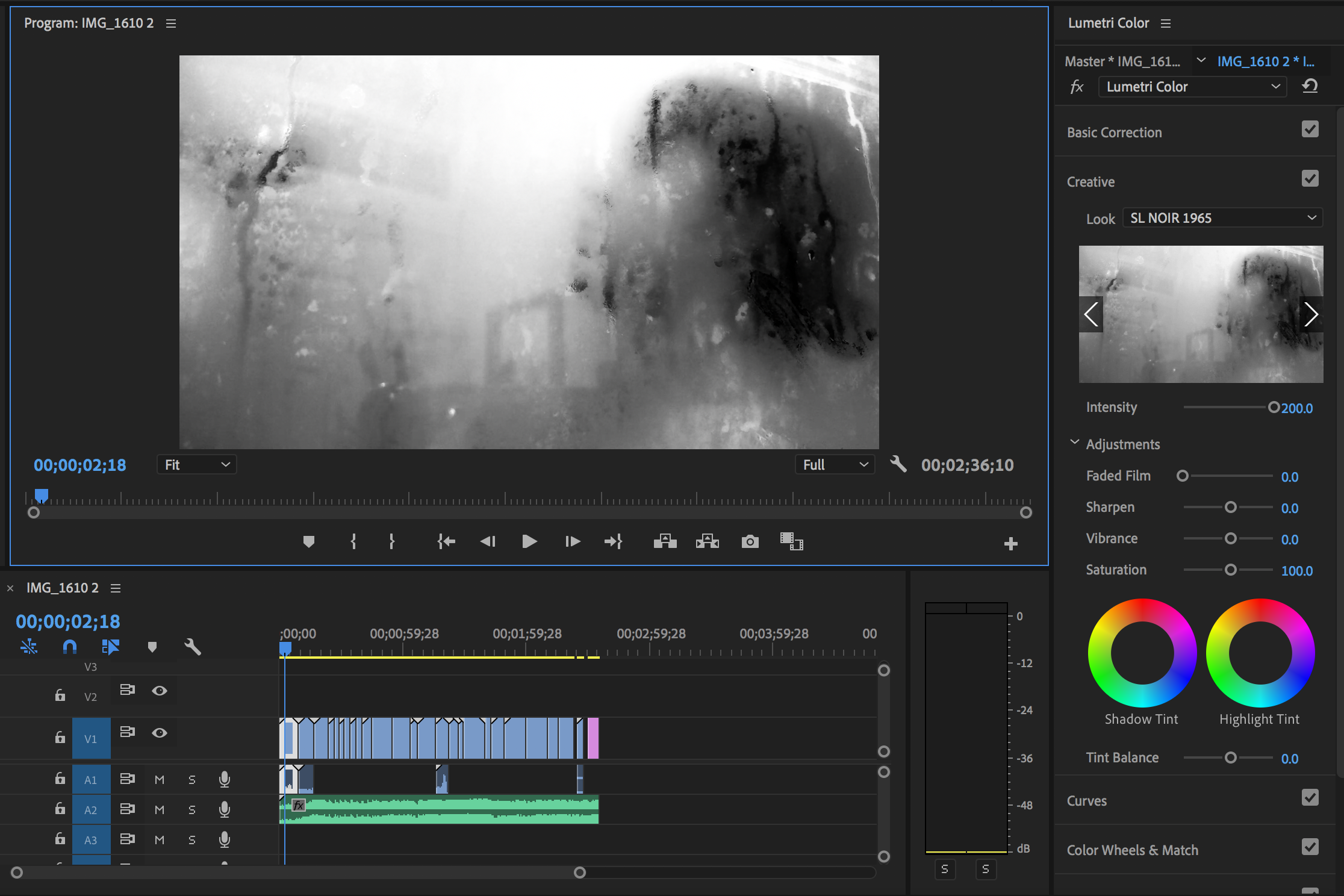Open the Look dropdown showing SL NOIR 1965
1344x896 pixels.
click(1222, 218)
